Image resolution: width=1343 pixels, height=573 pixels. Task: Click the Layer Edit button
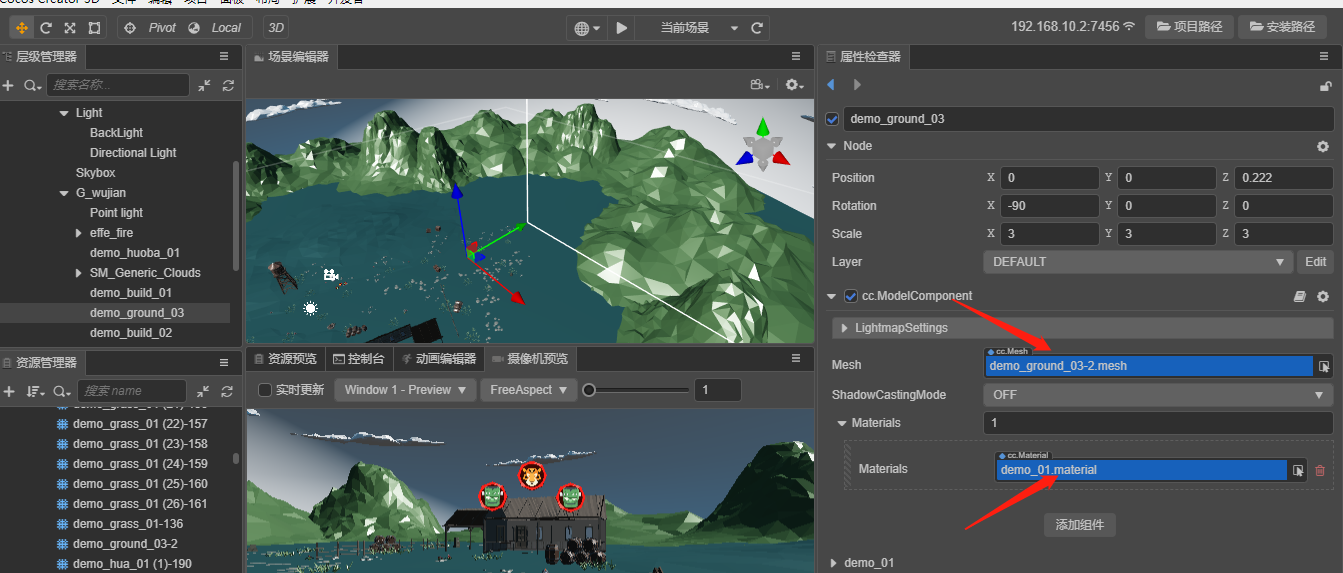1316,262
